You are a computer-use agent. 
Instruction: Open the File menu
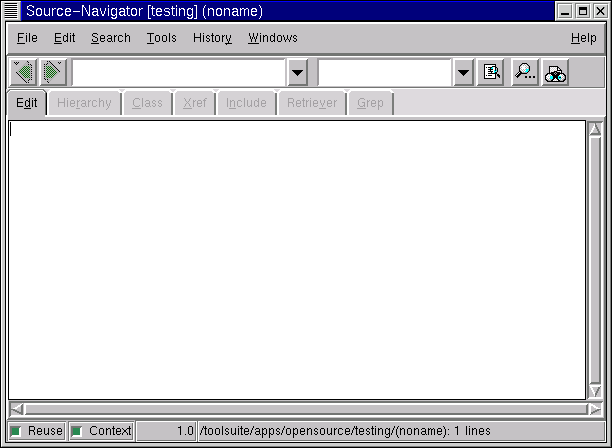[27, 38]
